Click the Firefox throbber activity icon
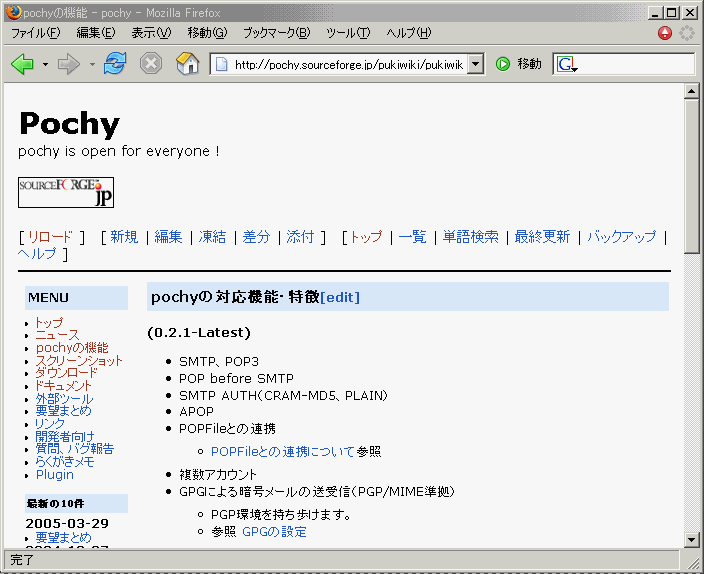704x574 pixels. pos(686,33)
